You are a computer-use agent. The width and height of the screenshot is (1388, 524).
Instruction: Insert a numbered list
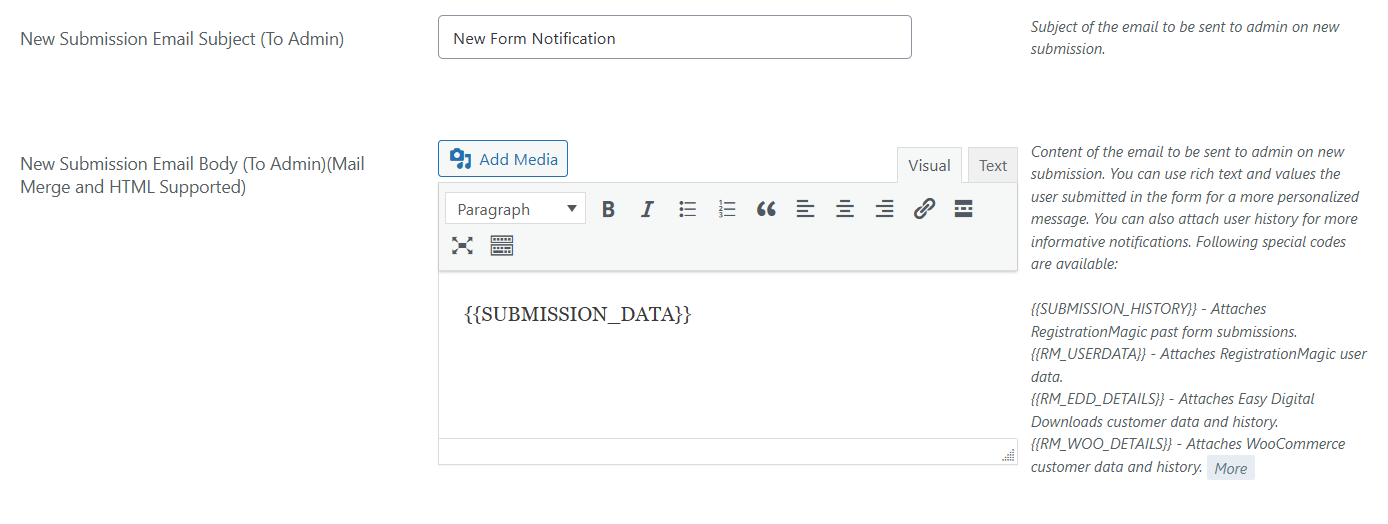[x=727, y=209]
